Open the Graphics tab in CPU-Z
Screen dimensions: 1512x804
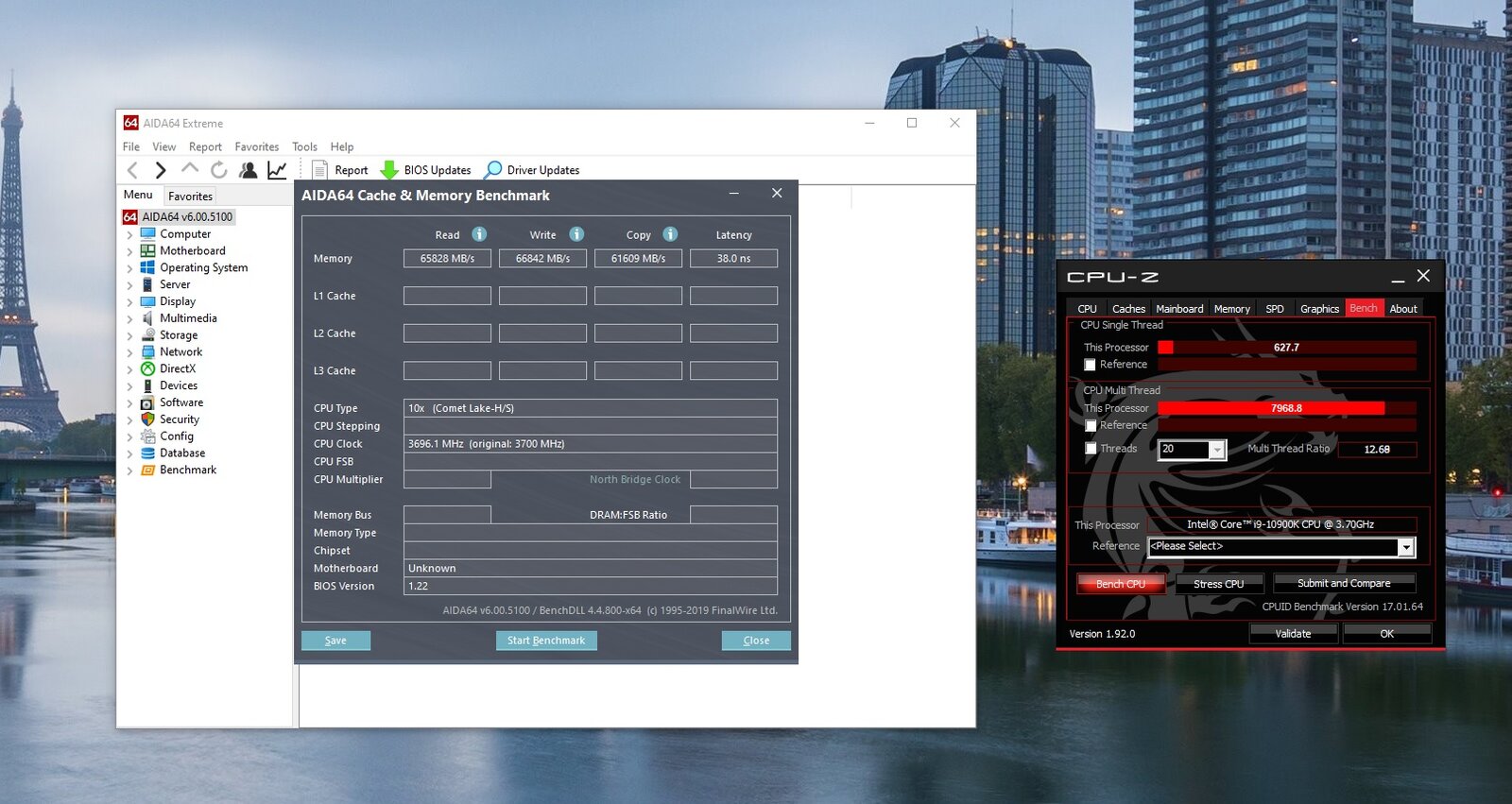pos(1319,309)
